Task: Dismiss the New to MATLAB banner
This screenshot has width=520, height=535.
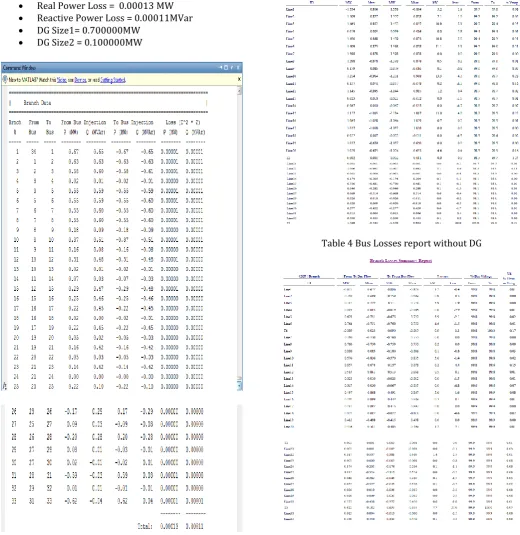Action: pos(239,79)
